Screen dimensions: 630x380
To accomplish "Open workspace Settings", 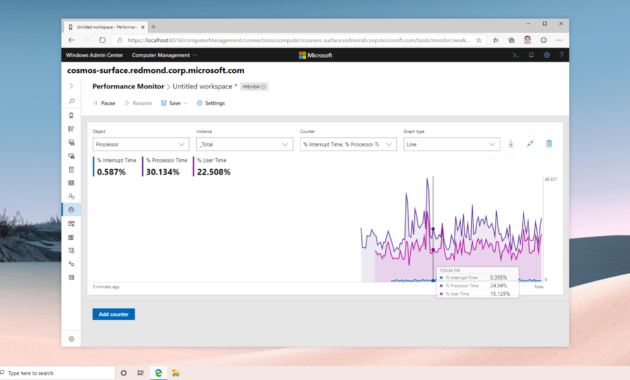I will point(211,103).
